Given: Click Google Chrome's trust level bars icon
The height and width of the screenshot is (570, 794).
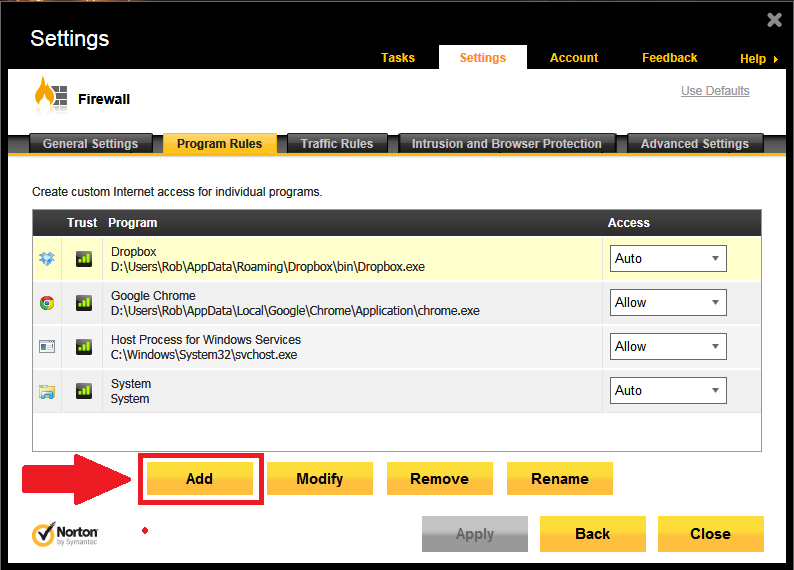Looking at the screenshot, I should [84, 303].
